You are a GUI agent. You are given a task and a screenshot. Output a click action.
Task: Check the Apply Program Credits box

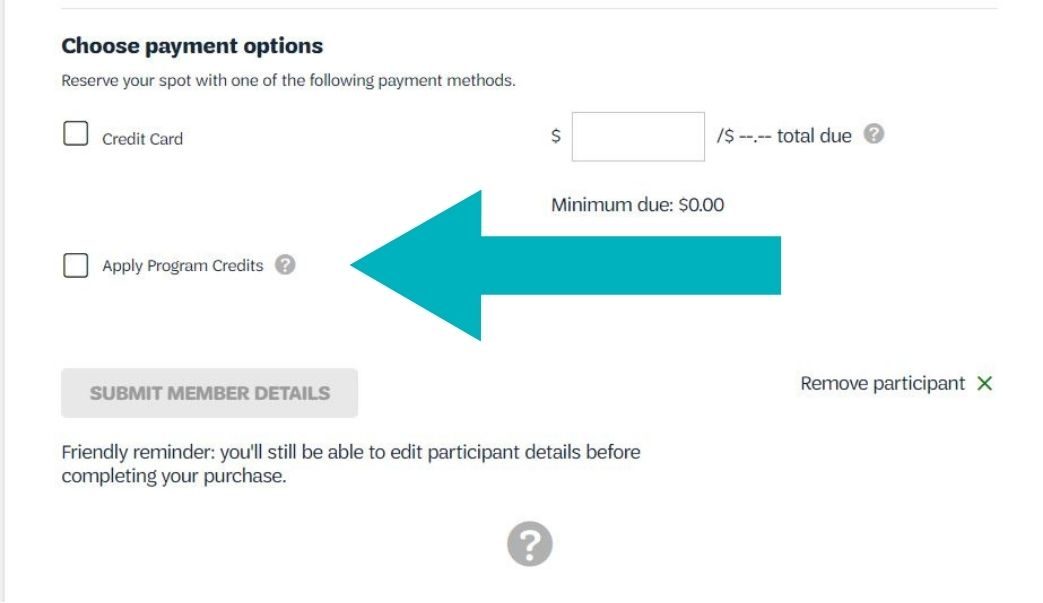[x=75, y=265]
